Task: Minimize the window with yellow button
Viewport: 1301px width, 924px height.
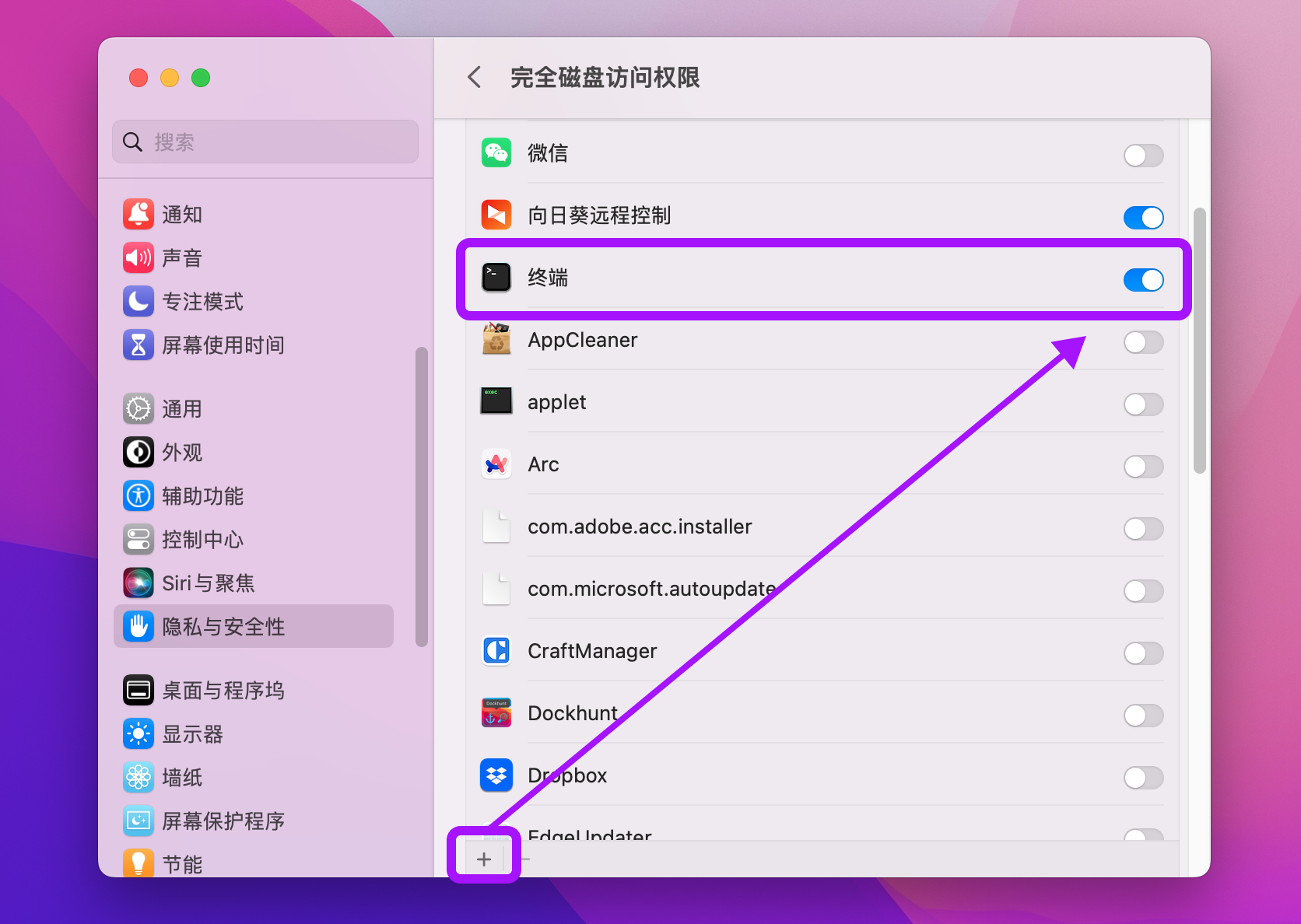Action: pos(170,78)
